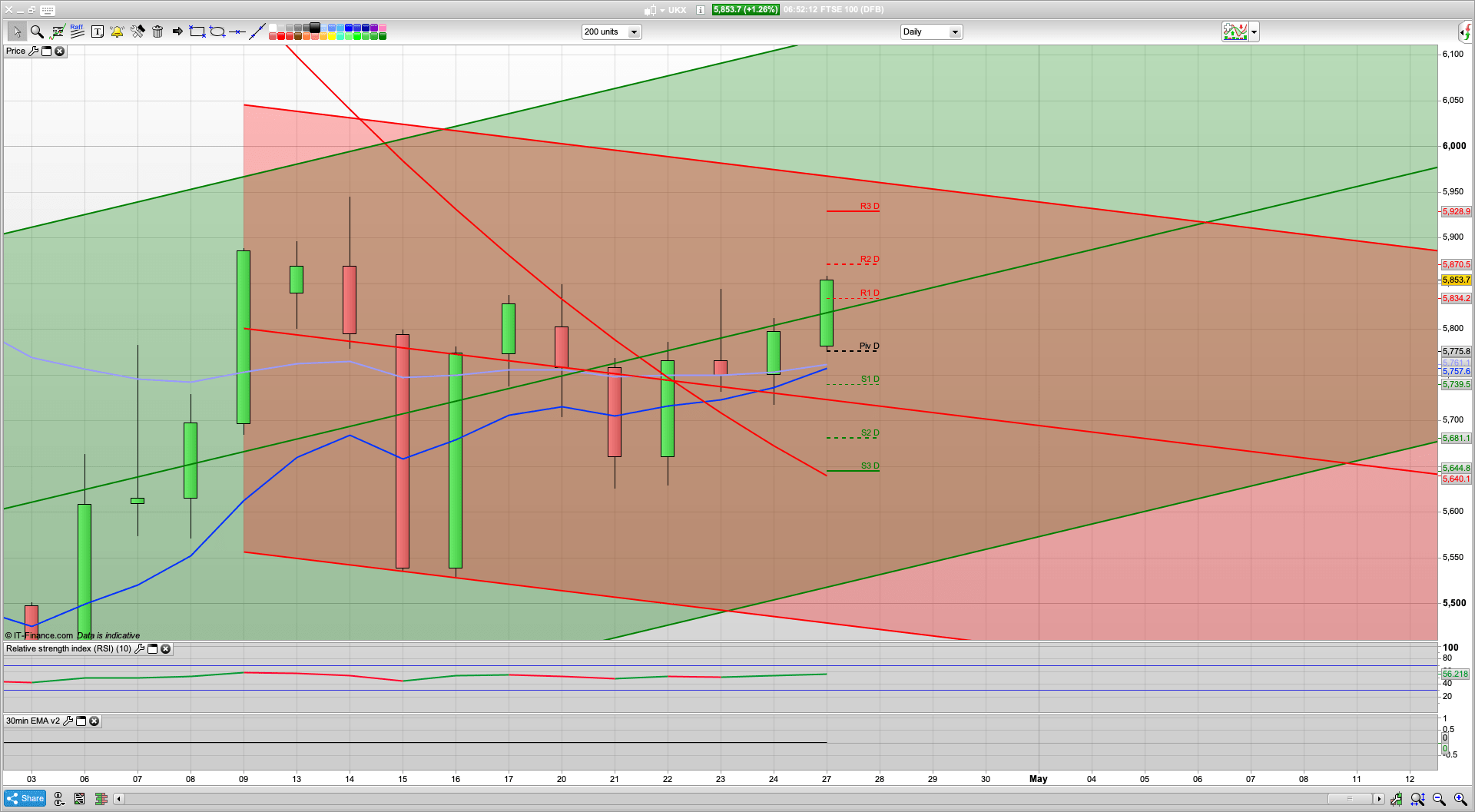
Task: Select the rectangle drawing tool
Action: point(197,31)
